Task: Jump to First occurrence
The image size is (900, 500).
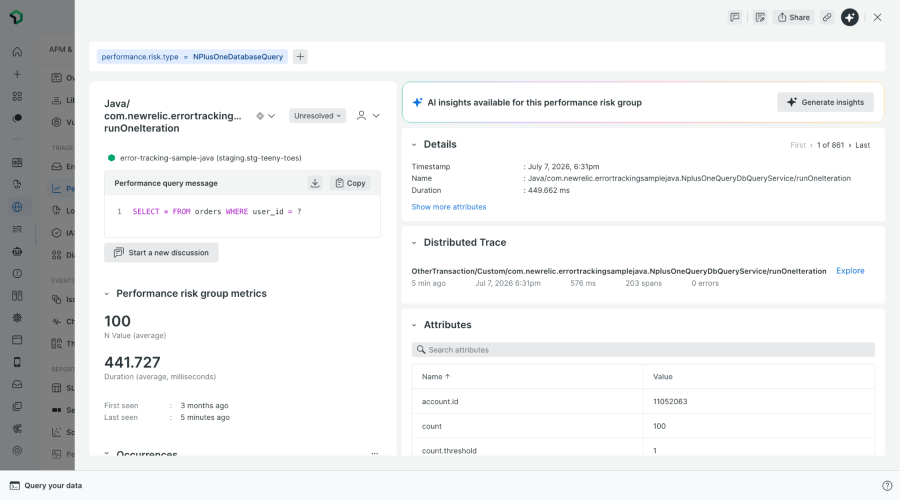Action: [x=798, y=145]
